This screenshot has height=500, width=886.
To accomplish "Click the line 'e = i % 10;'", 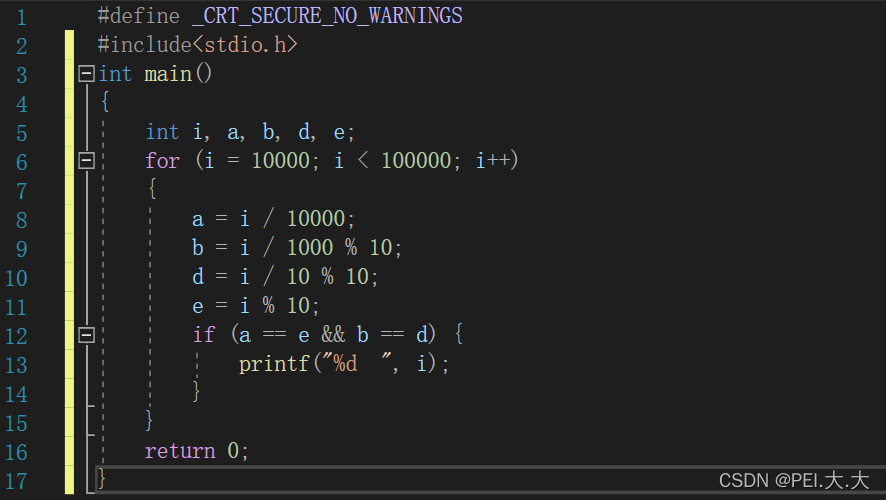I will click(255, 306).
